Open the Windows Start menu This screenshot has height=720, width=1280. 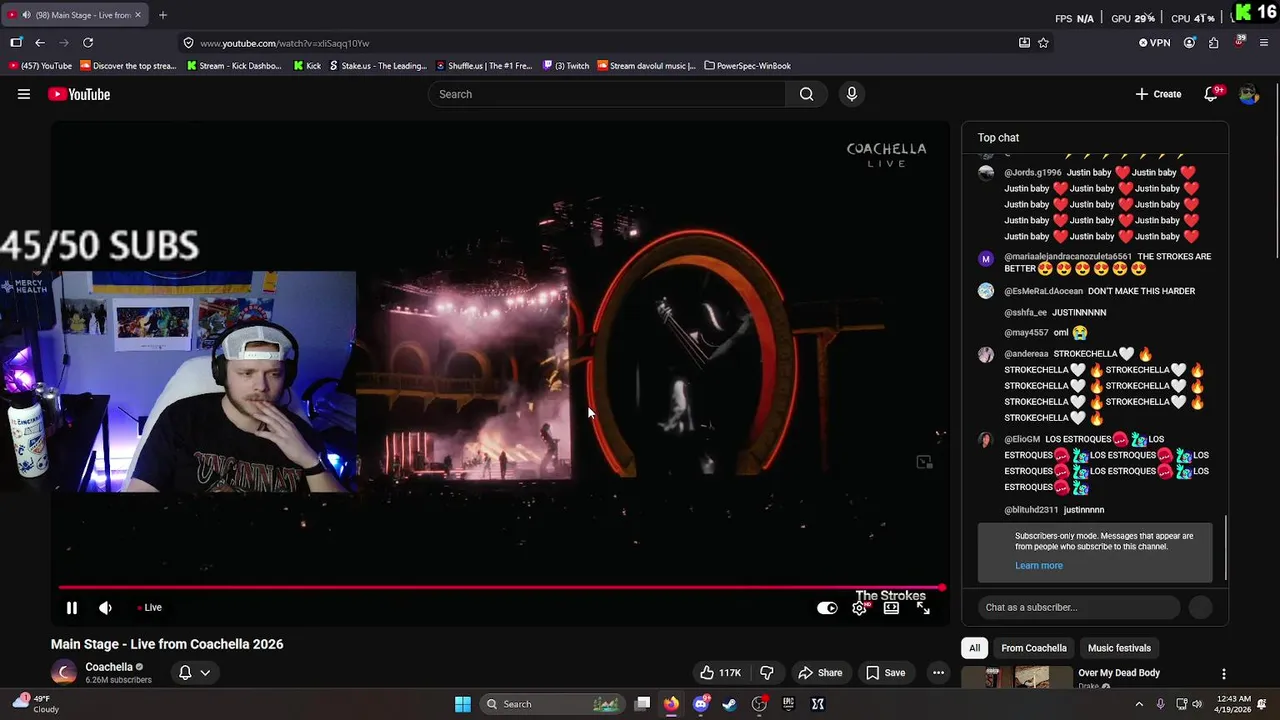(x=462, y=704)
